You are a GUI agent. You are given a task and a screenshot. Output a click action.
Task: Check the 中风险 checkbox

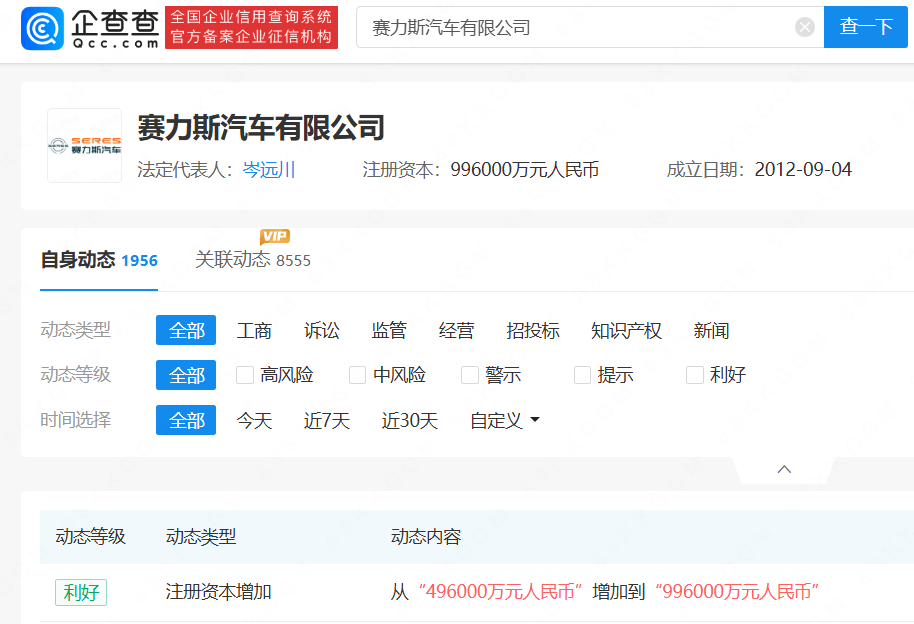[x=357, y=375]
